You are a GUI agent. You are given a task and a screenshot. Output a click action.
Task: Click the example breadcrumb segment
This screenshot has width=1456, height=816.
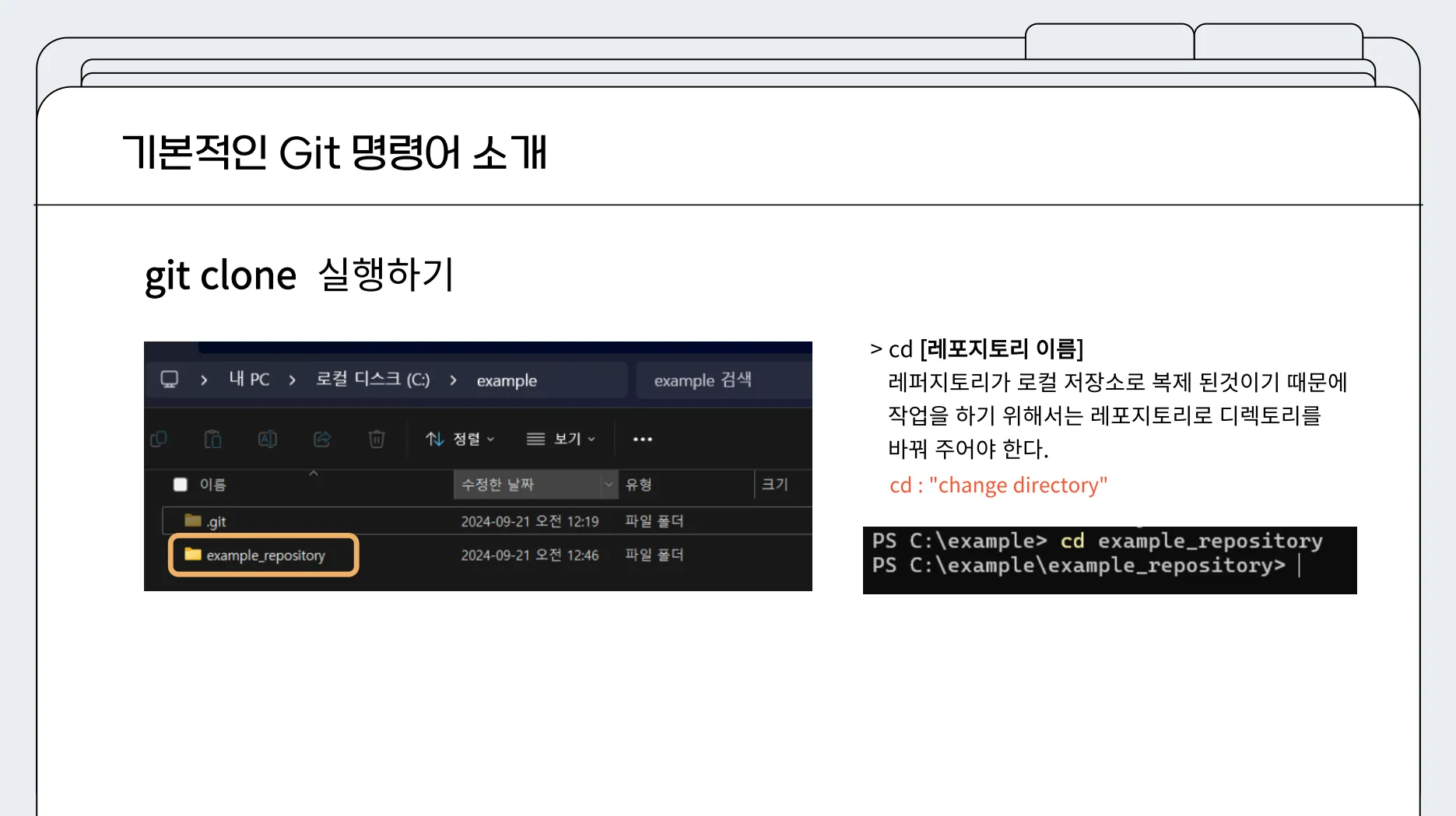tap(507, 380)
